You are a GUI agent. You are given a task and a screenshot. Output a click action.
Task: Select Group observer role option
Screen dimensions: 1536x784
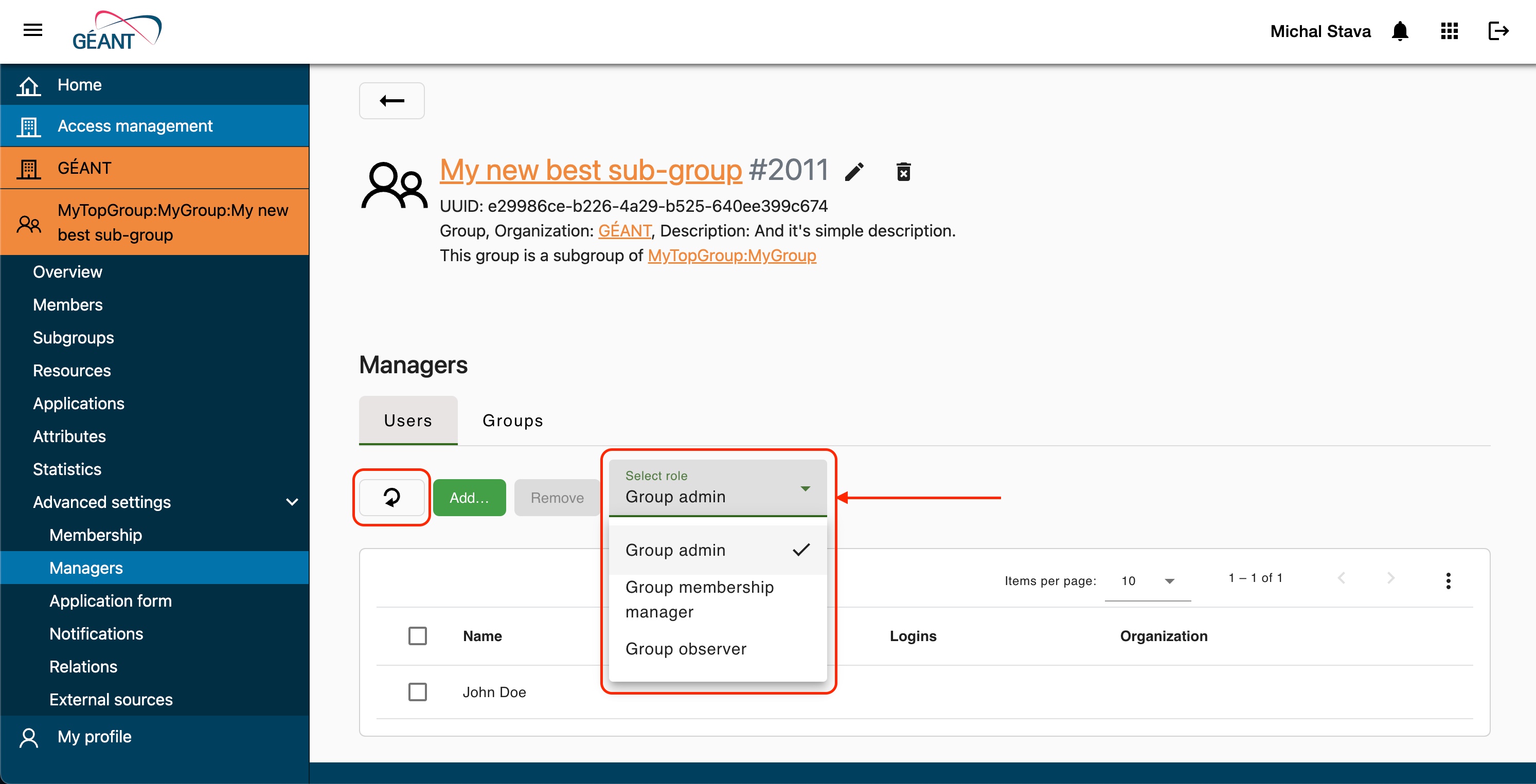[x=686, y=649]
